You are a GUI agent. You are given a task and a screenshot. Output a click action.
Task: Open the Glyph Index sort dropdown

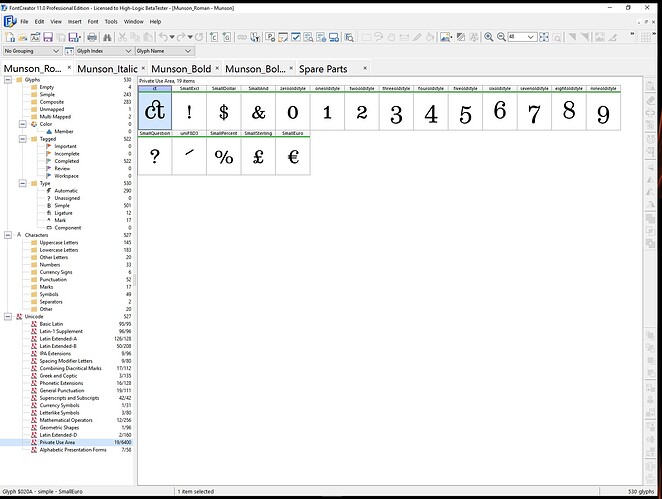click(104, 51)
